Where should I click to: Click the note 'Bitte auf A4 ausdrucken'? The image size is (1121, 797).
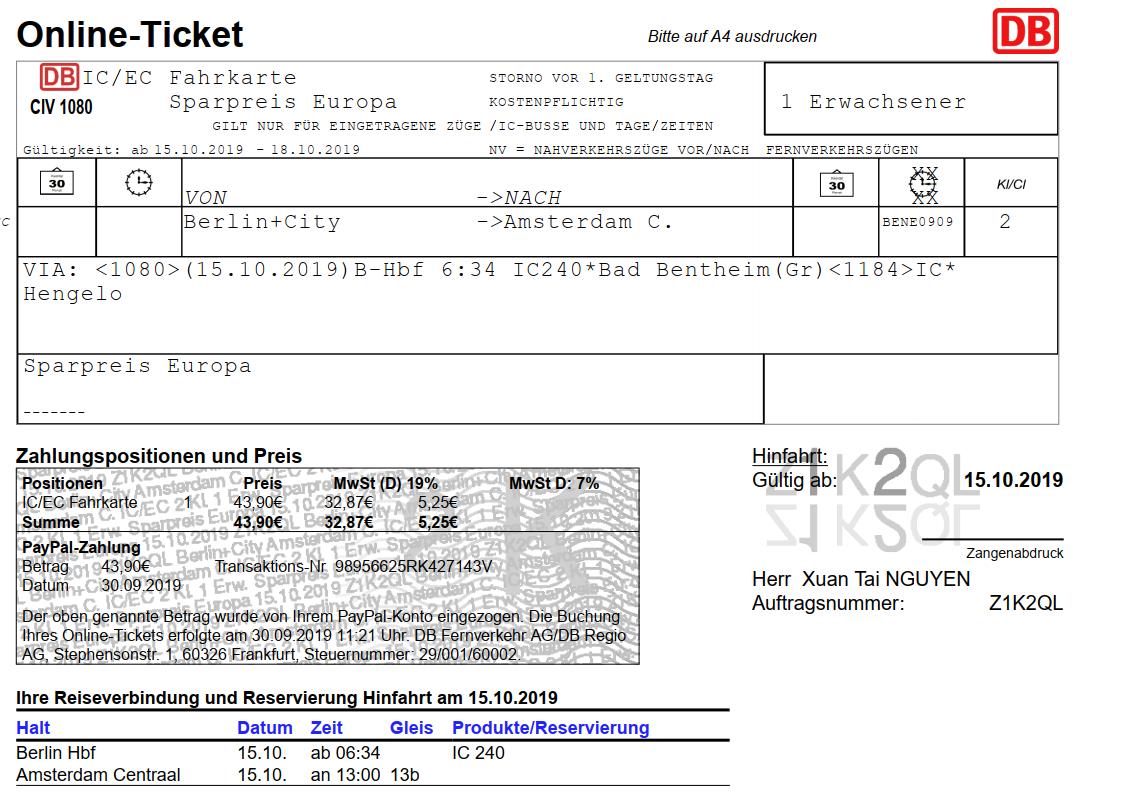732,36
